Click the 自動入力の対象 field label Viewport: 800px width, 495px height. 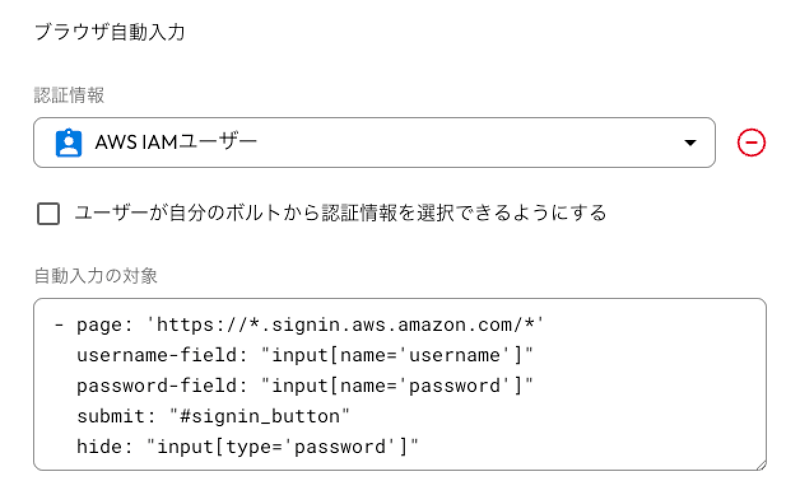click(95, 276)
